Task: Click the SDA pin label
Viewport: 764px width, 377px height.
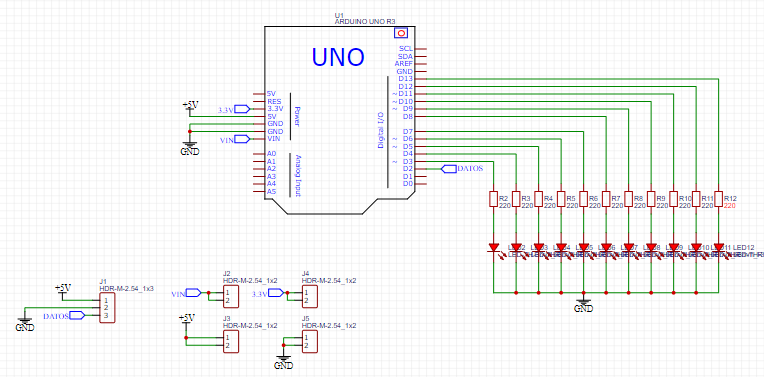Action: (405, 57)
